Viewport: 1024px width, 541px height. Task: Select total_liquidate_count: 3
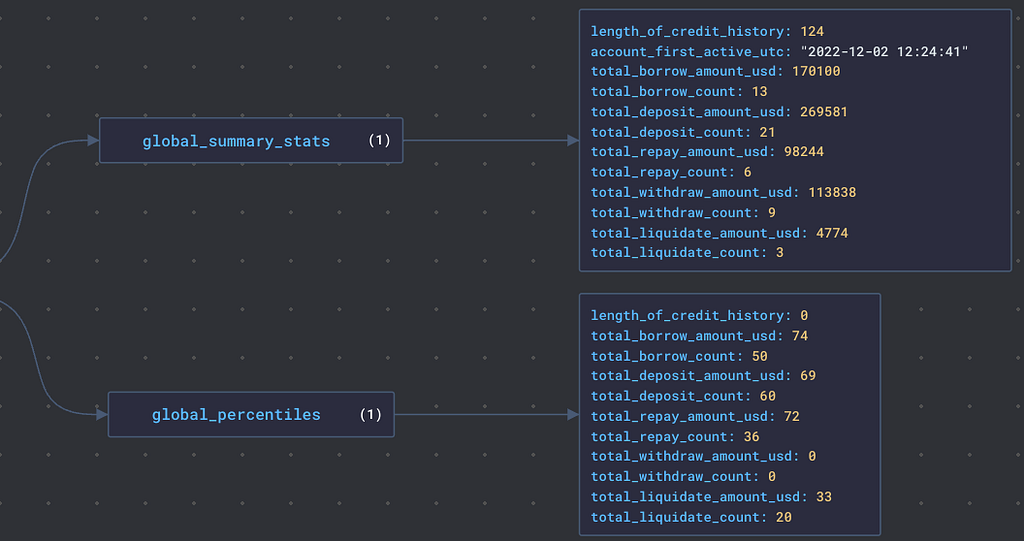click(x=687, y=252)
